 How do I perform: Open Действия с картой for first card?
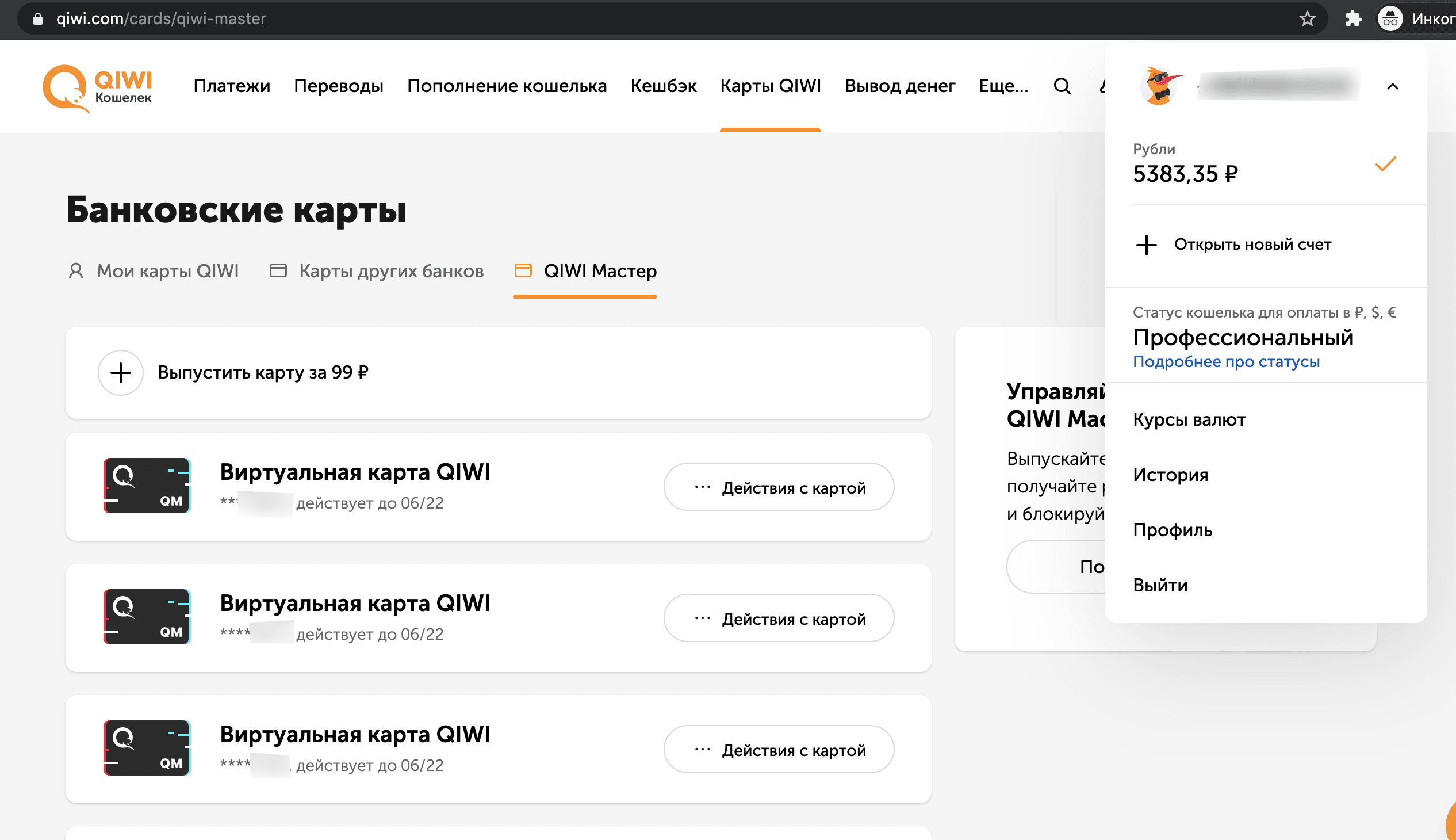coord(779,487)
